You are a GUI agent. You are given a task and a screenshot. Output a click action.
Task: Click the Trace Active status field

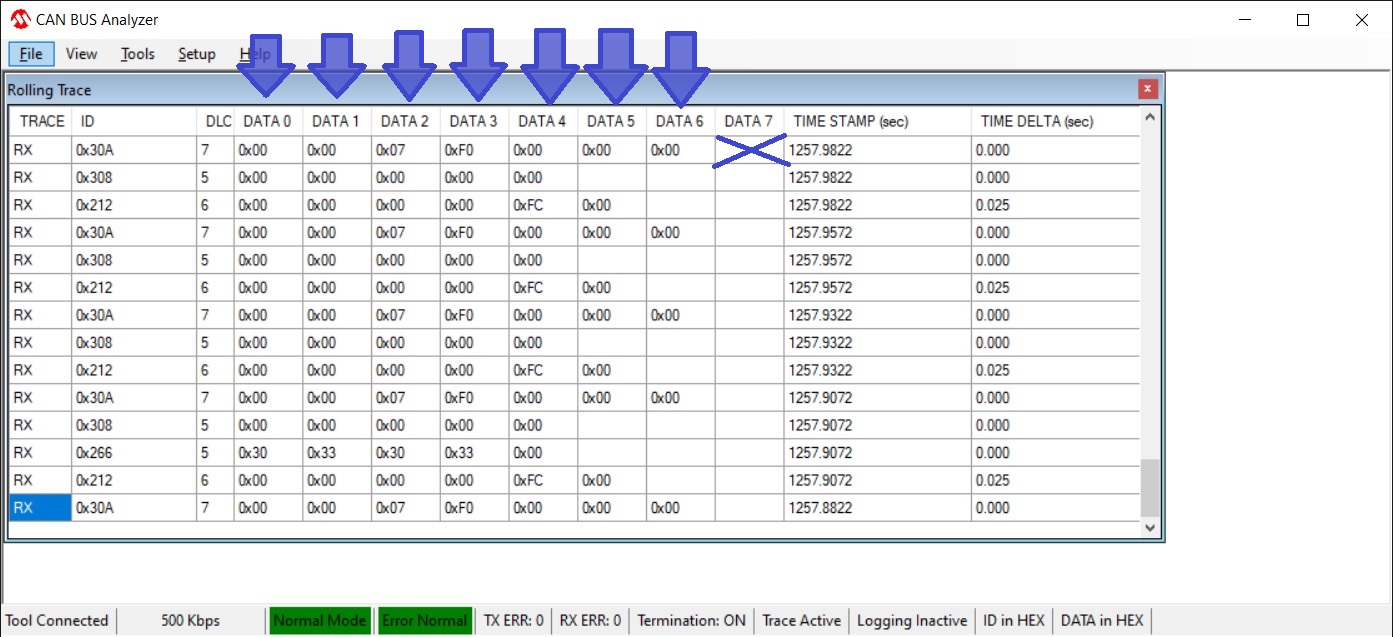[x=801, y=620]
